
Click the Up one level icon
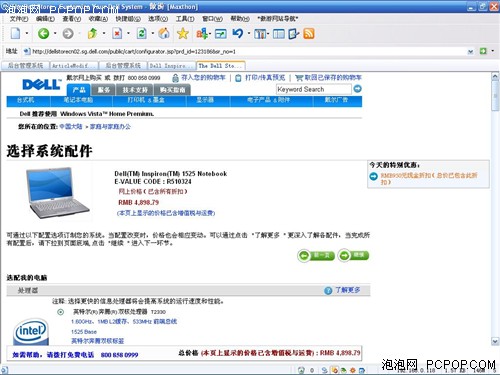click(x=92, y=33)
